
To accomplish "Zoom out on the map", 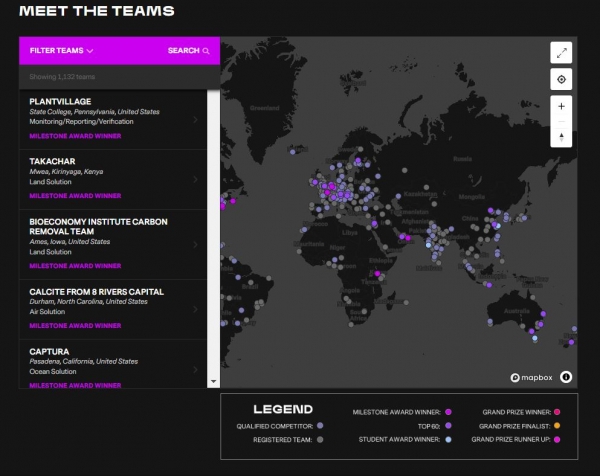I will 561,122.
